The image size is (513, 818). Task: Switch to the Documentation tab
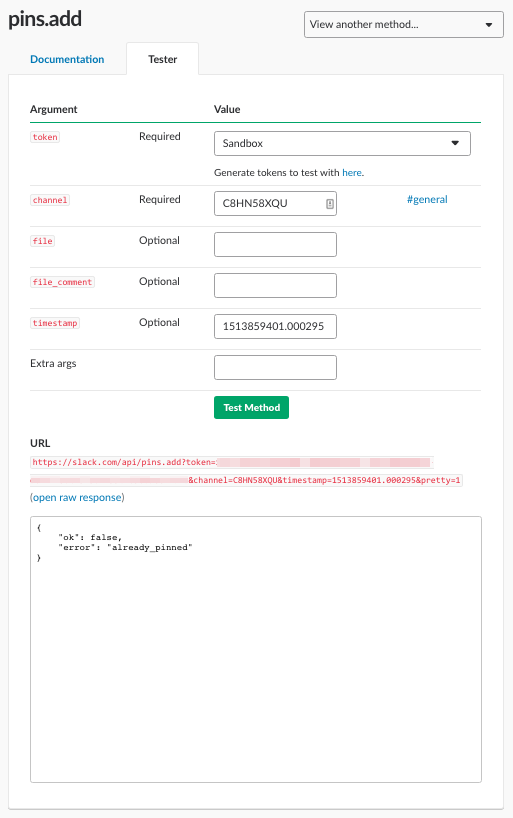pos(67,59)
